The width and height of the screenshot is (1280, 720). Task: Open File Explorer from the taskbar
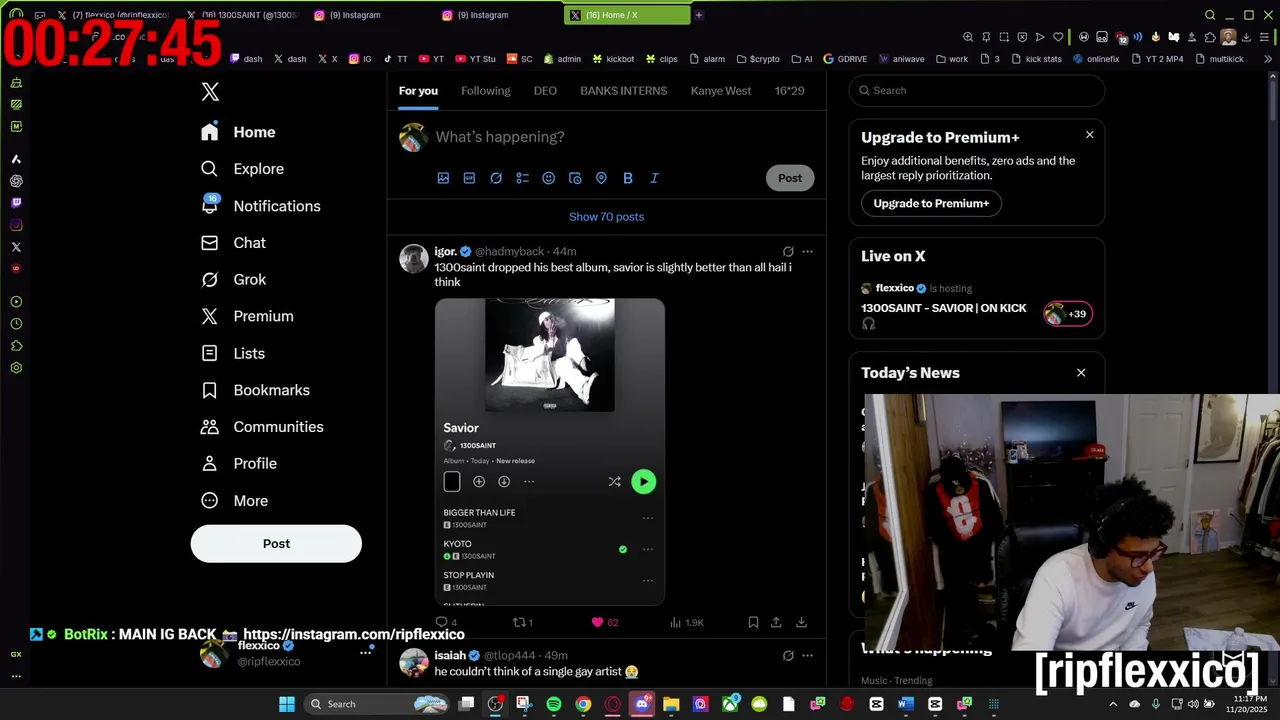[x=671, y=704]
